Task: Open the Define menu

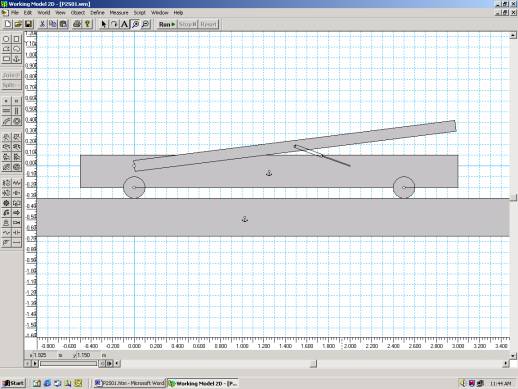Action: pyautogui.click(x=97, y=13)
